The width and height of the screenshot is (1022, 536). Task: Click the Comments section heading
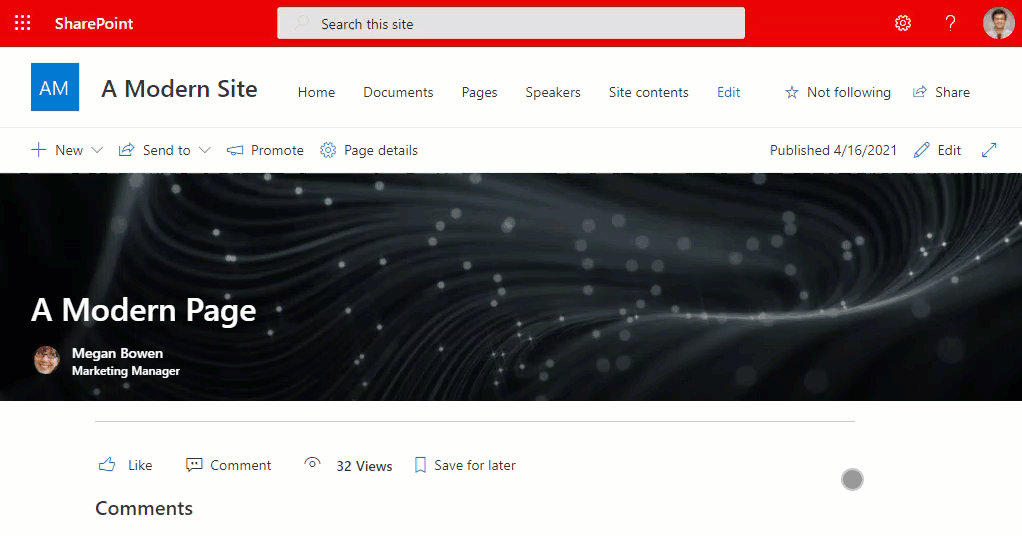pyautogui.click(x=144, y=509)
